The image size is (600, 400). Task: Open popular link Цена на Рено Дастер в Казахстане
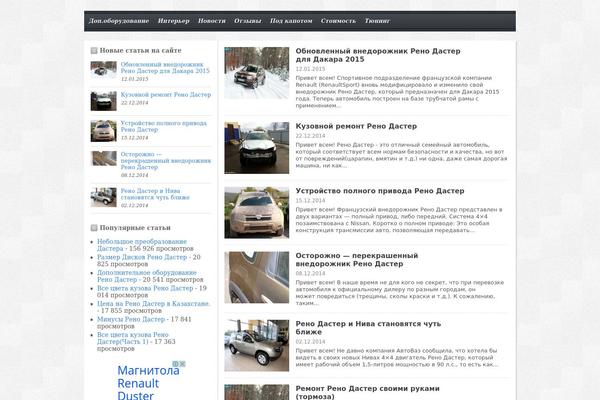(x=154, y=304)
